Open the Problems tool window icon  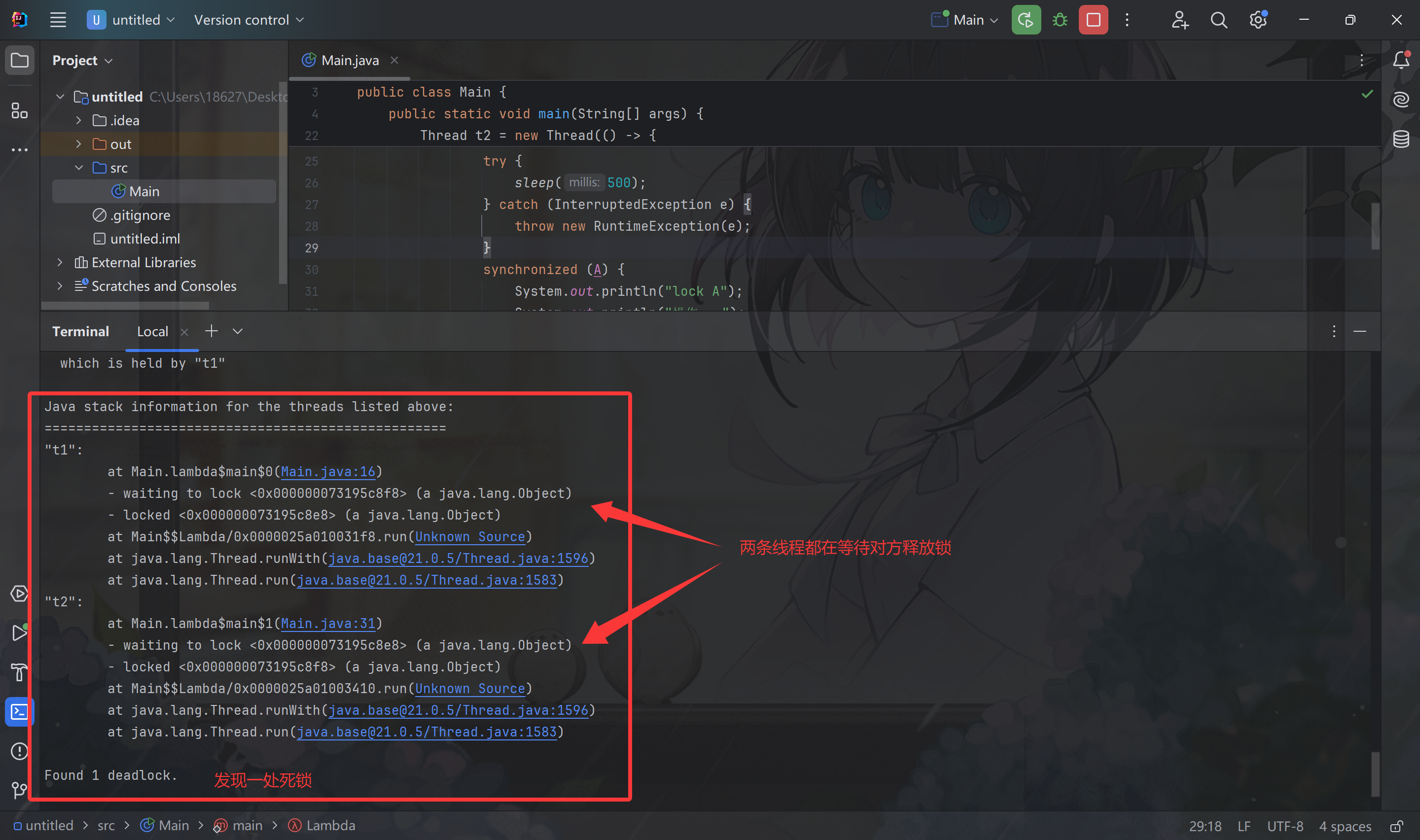tap(19, 751)
